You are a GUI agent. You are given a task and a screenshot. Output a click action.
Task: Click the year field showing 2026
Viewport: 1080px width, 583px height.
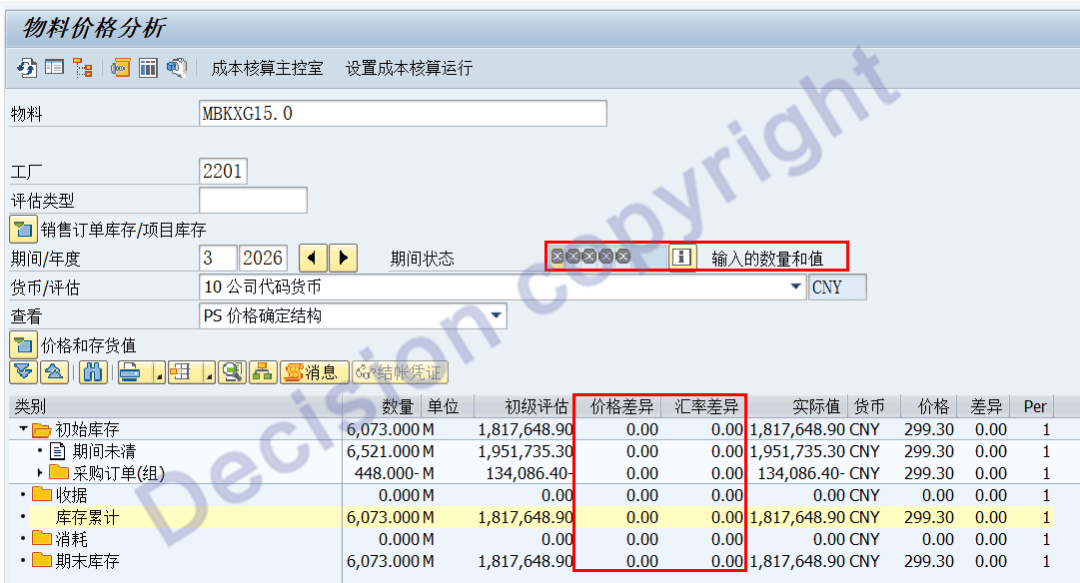[263, 258]
